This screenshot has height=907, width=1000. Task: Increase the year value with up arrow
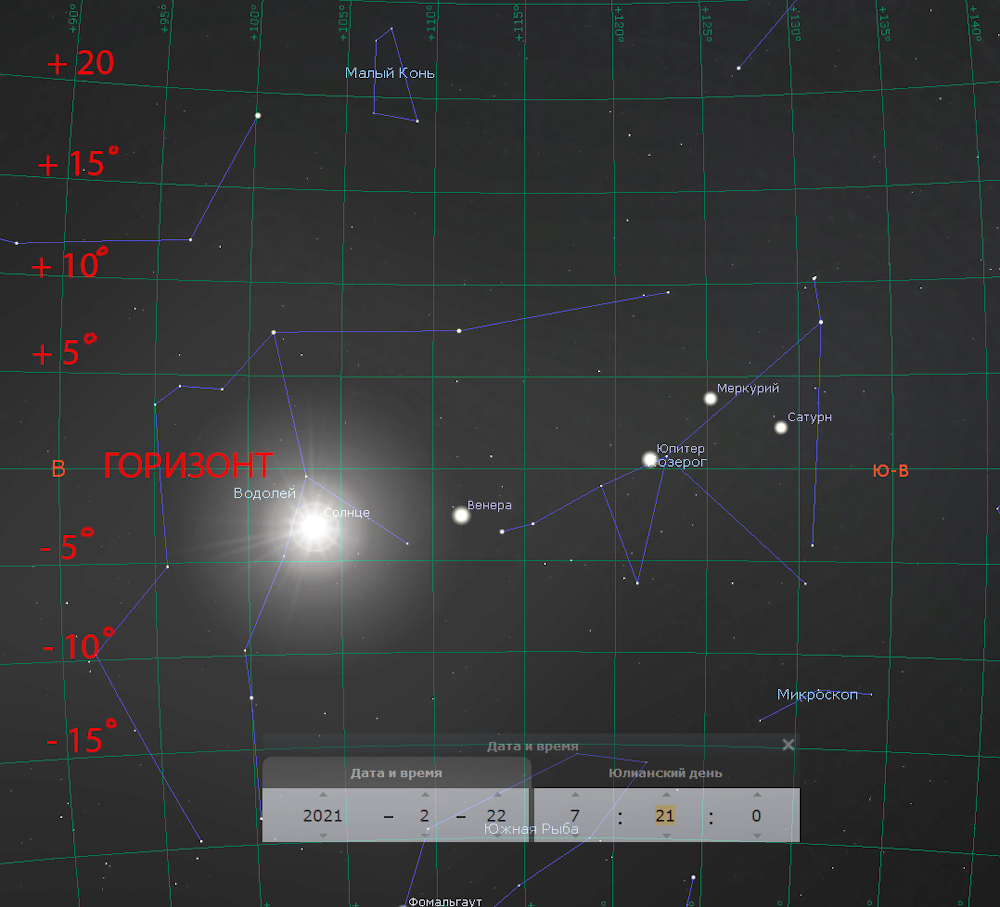pos(323,795)
